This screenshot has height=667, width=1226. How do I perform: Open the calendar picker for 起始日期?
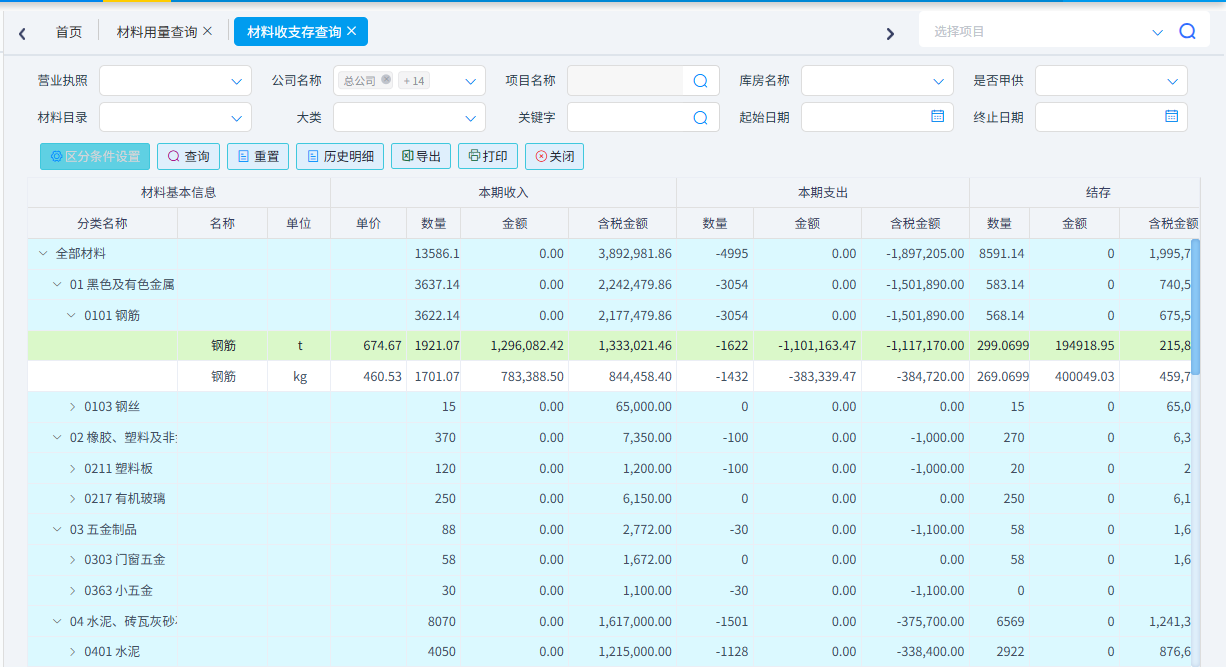935,117
